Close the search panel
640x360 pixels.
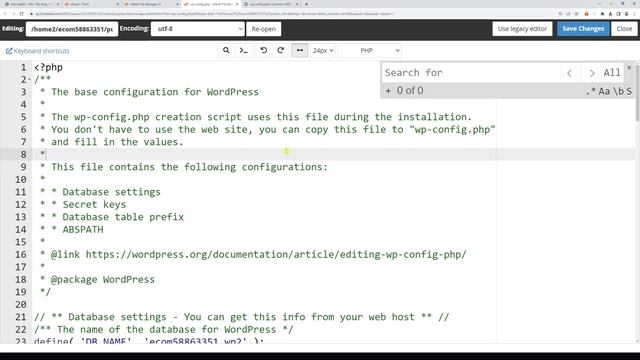coord(629,67)
